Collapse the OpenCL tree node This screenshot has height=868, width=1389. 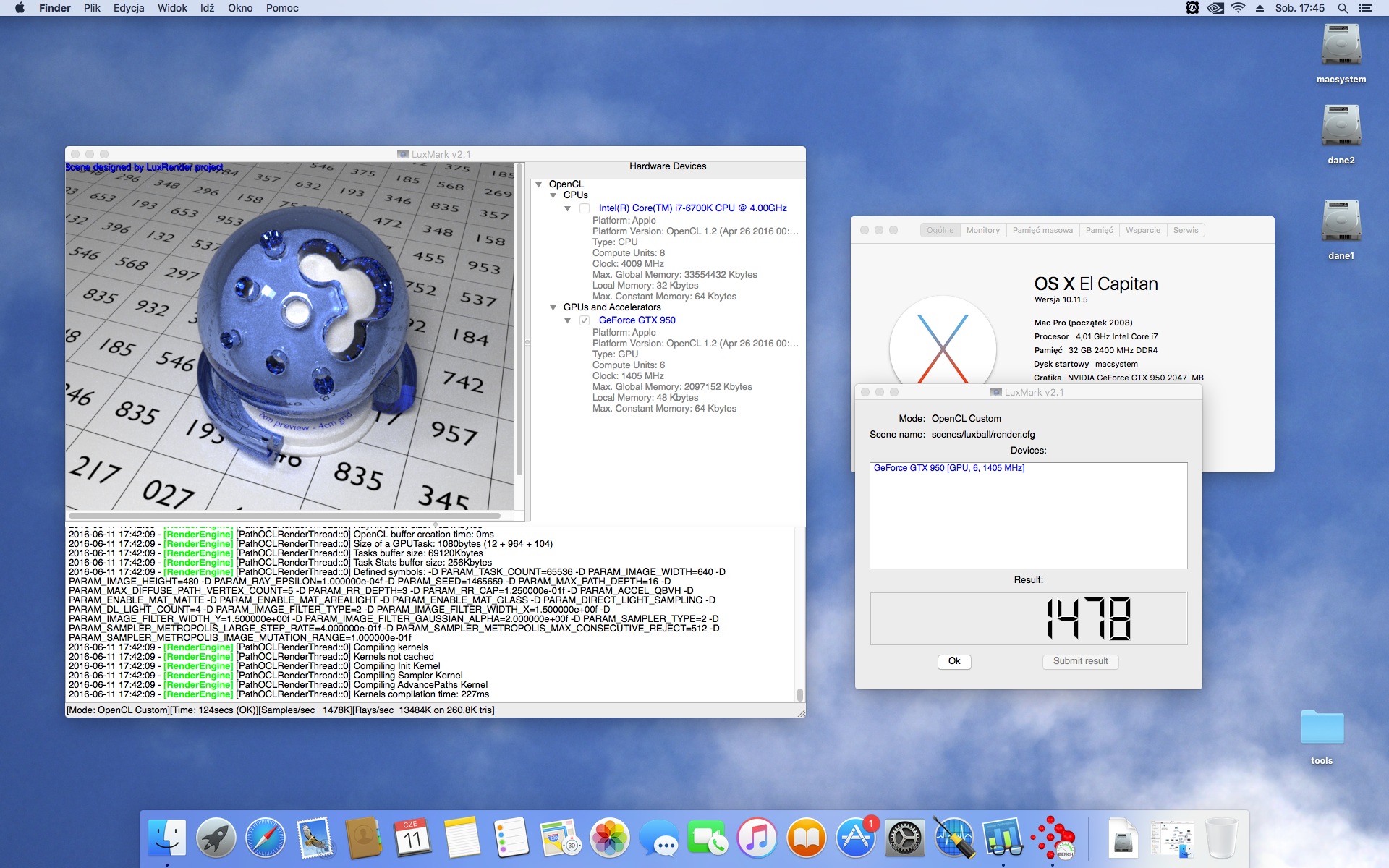point(539,185)
